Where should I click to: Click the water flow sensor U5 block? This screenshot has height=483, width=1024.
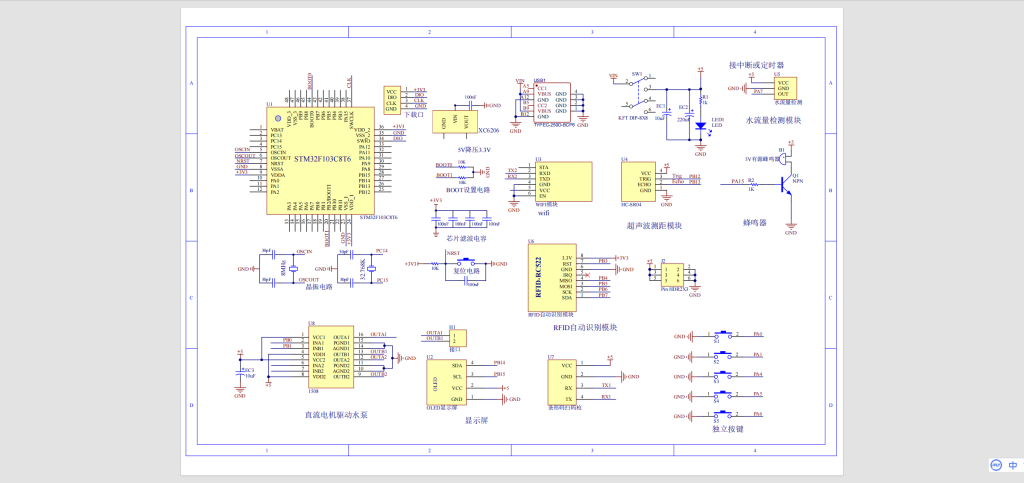(784, 88)
